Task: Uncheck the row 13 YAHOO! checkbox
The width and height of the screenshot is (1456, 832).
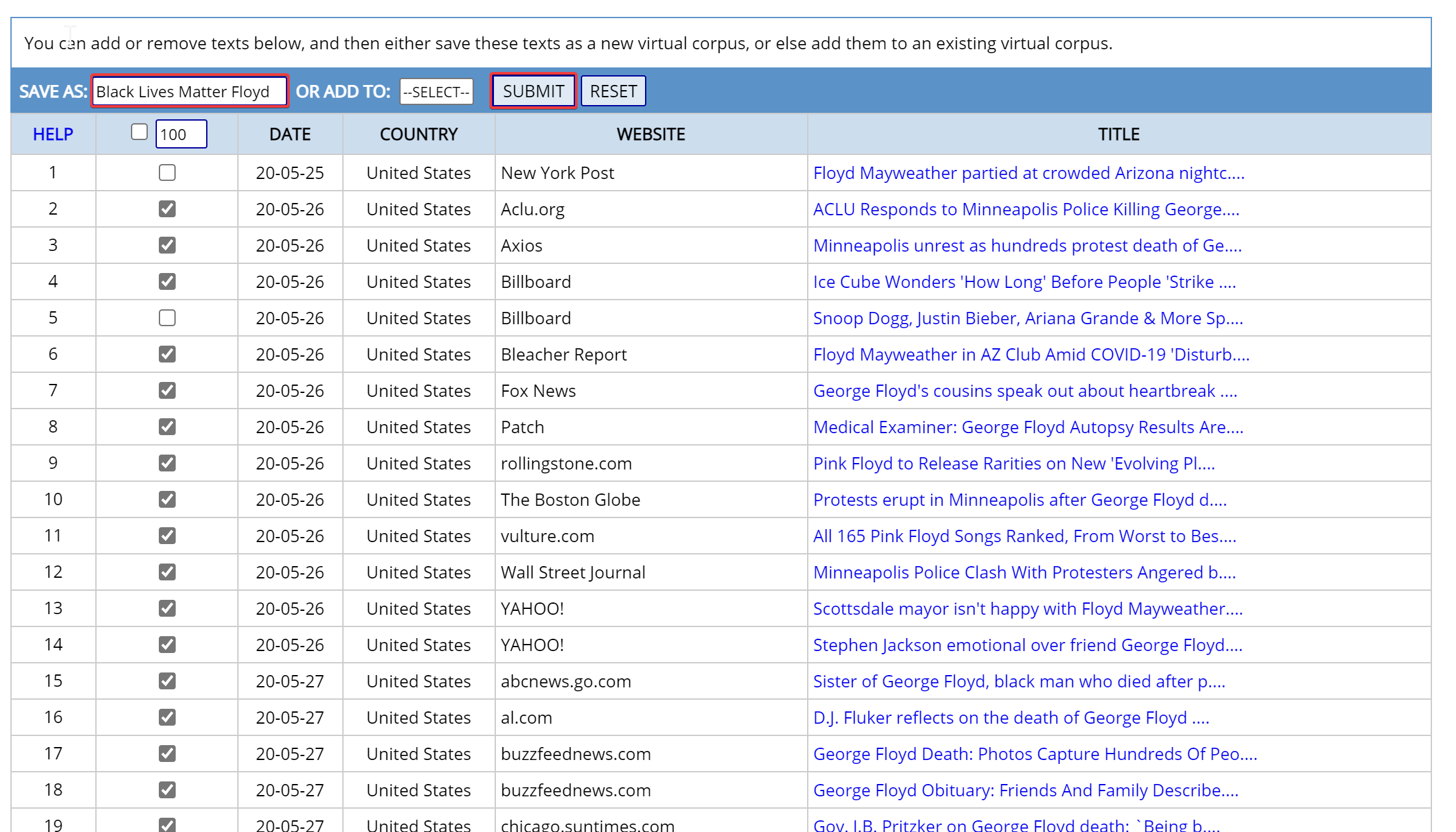Action: [167, 608]
